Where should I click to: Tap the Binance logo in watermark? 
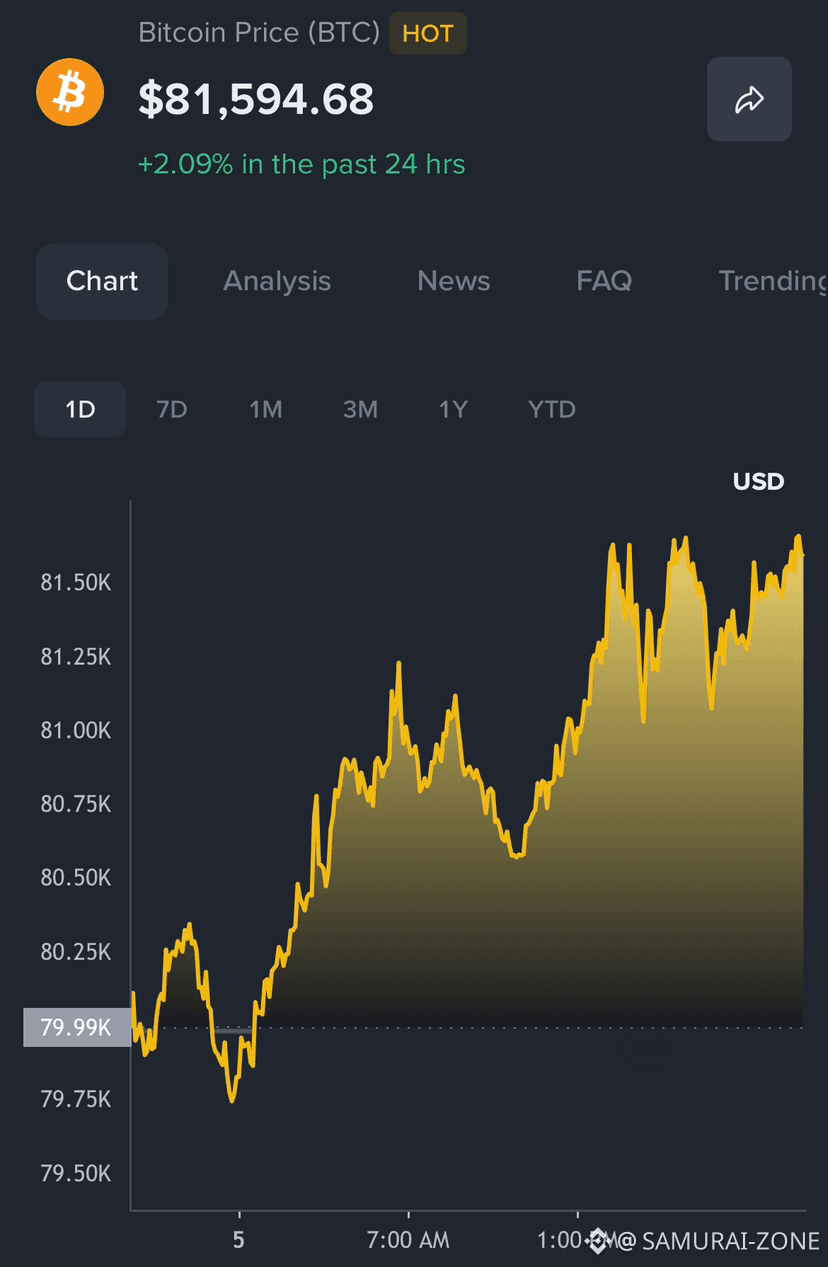(x=599, y=1241)
